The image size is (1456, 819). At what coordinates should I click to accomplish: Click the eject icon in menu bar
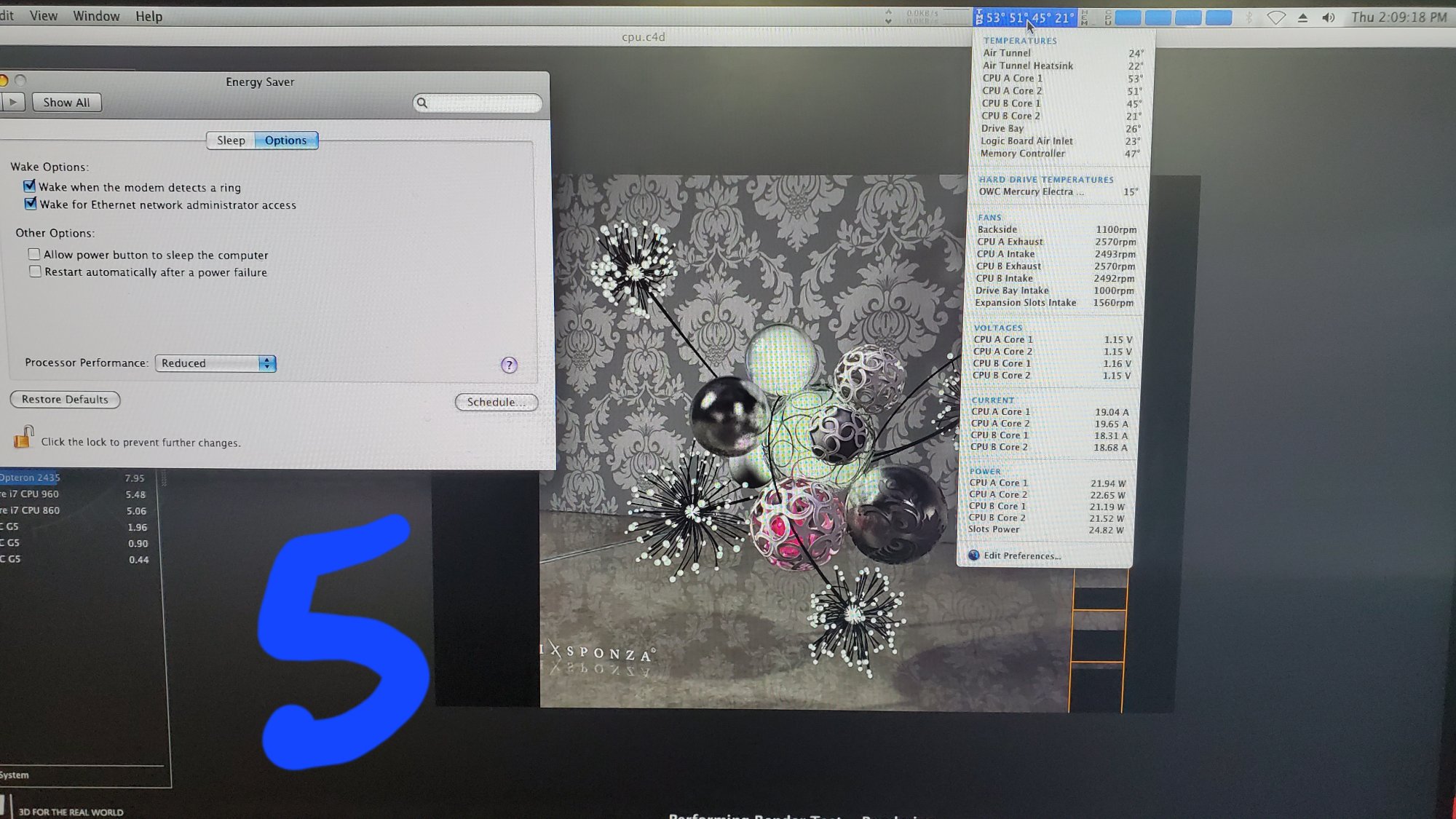point(1302,17)
